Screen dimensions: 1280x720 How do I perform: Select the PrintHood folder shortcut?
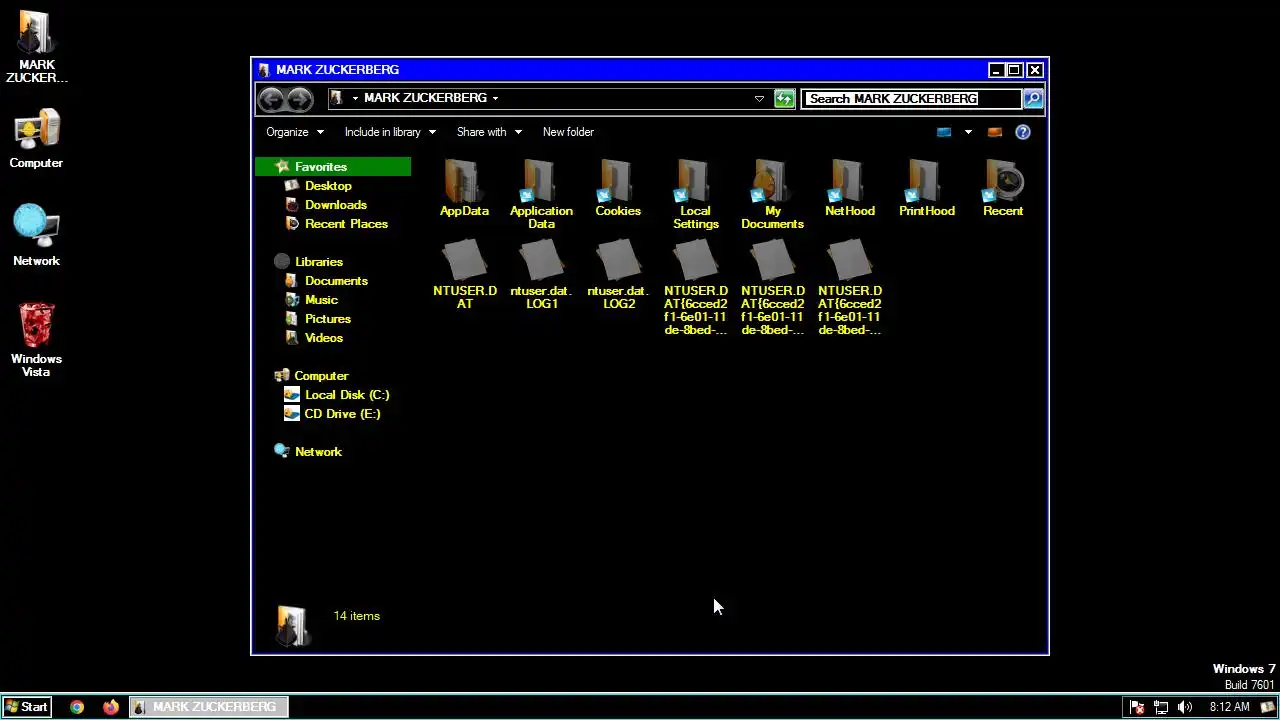tap(926, 188)
